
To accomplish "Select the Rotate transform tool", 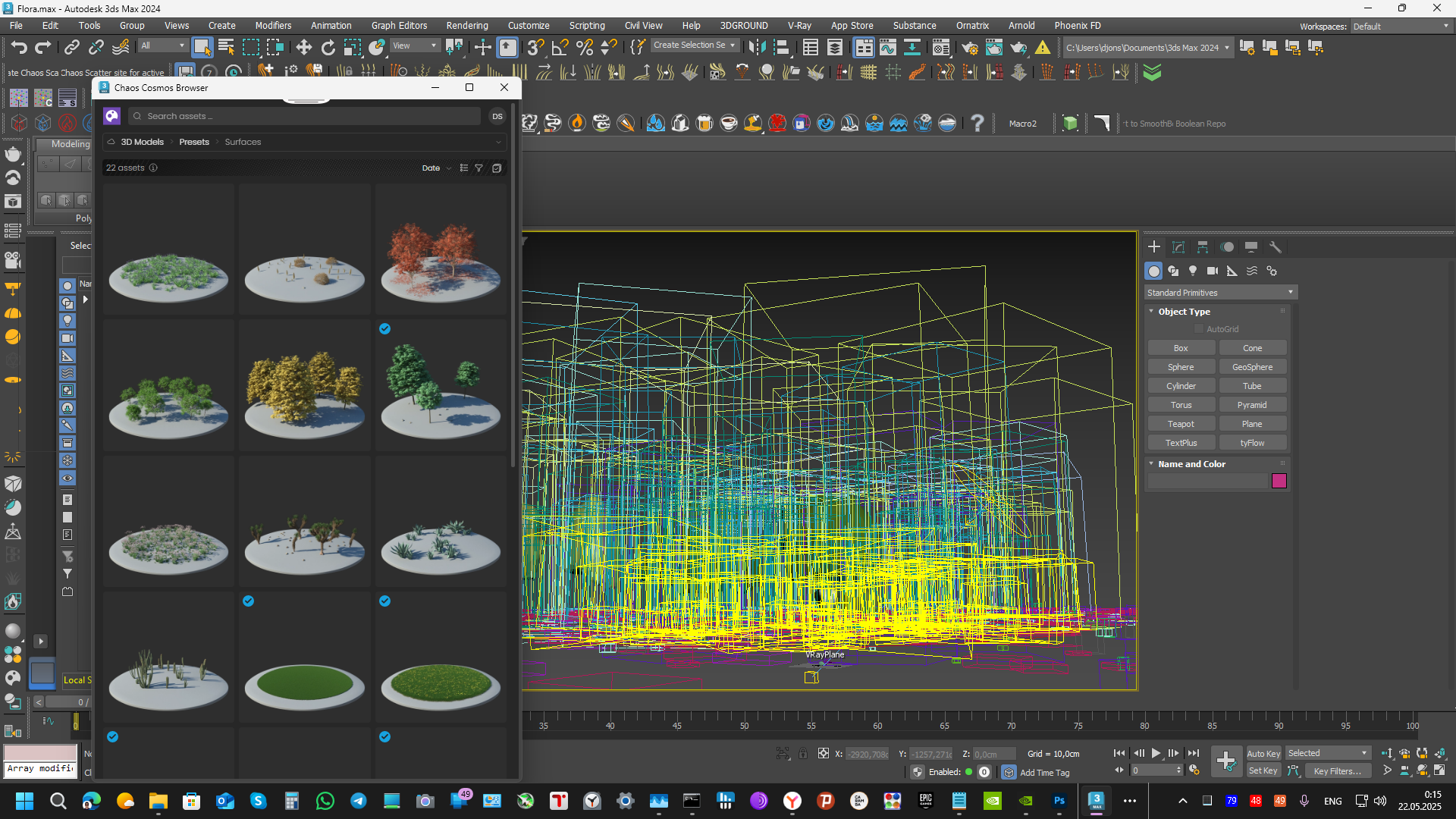I will [328, 48].
